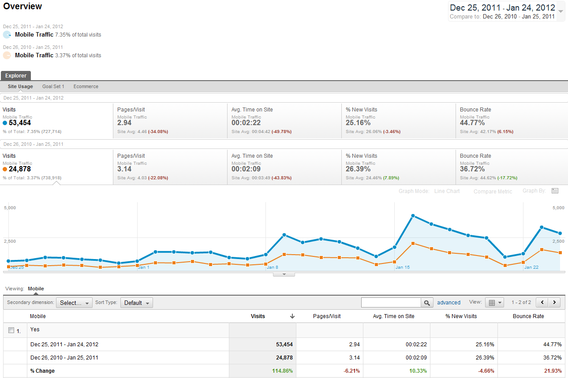This screenshot has height=378, width=568.
Task: Click the Jan 15 peak data point
Action: (413, 216)
